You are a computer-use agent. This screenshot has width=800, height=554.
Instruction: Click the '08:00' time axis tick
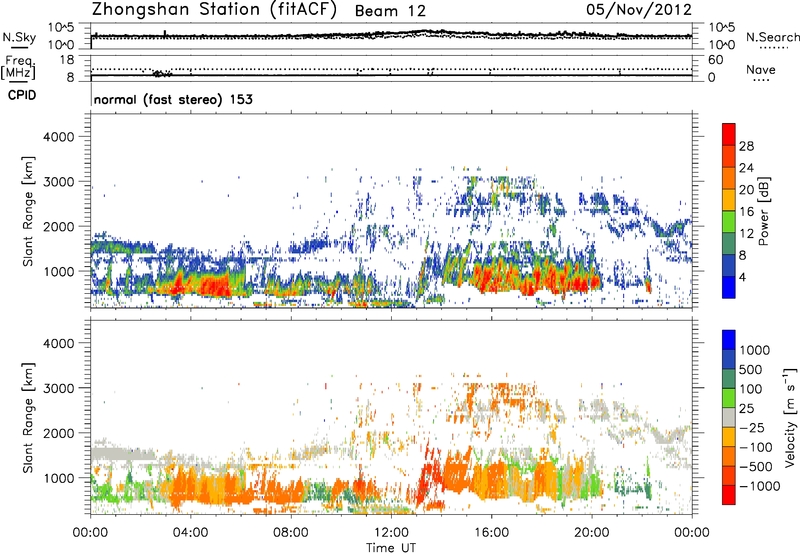[291, 533]
